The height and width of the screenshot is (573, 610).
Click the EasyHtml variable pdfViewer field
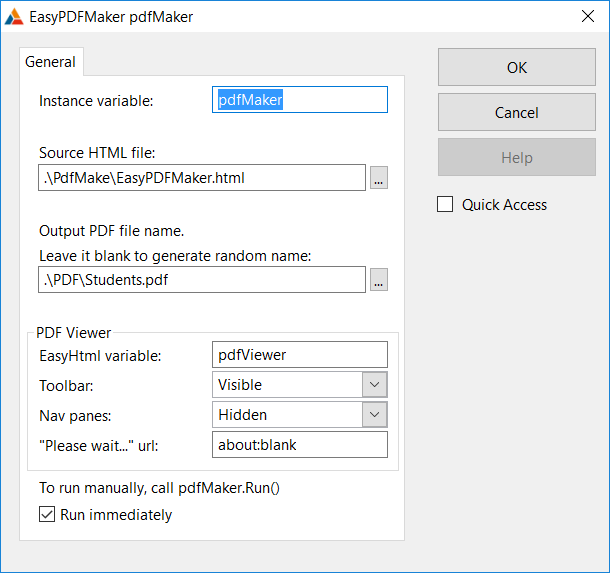tap(300, 355)
